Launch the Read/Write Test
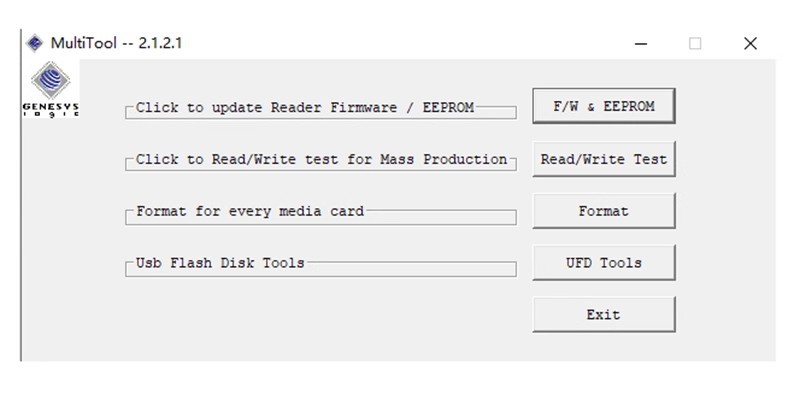Screen dimensions: 800x400 pyautogui.click(x=603, y=159)
